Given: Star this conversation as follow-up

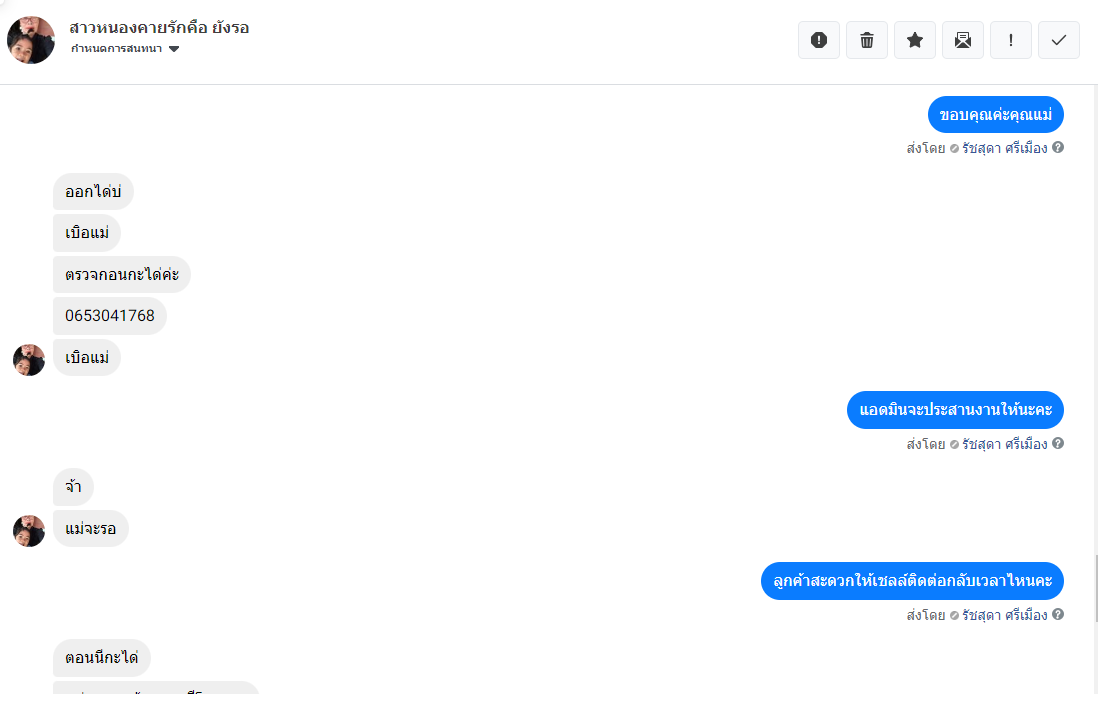Looking at the screenshot, I should 915,40.
